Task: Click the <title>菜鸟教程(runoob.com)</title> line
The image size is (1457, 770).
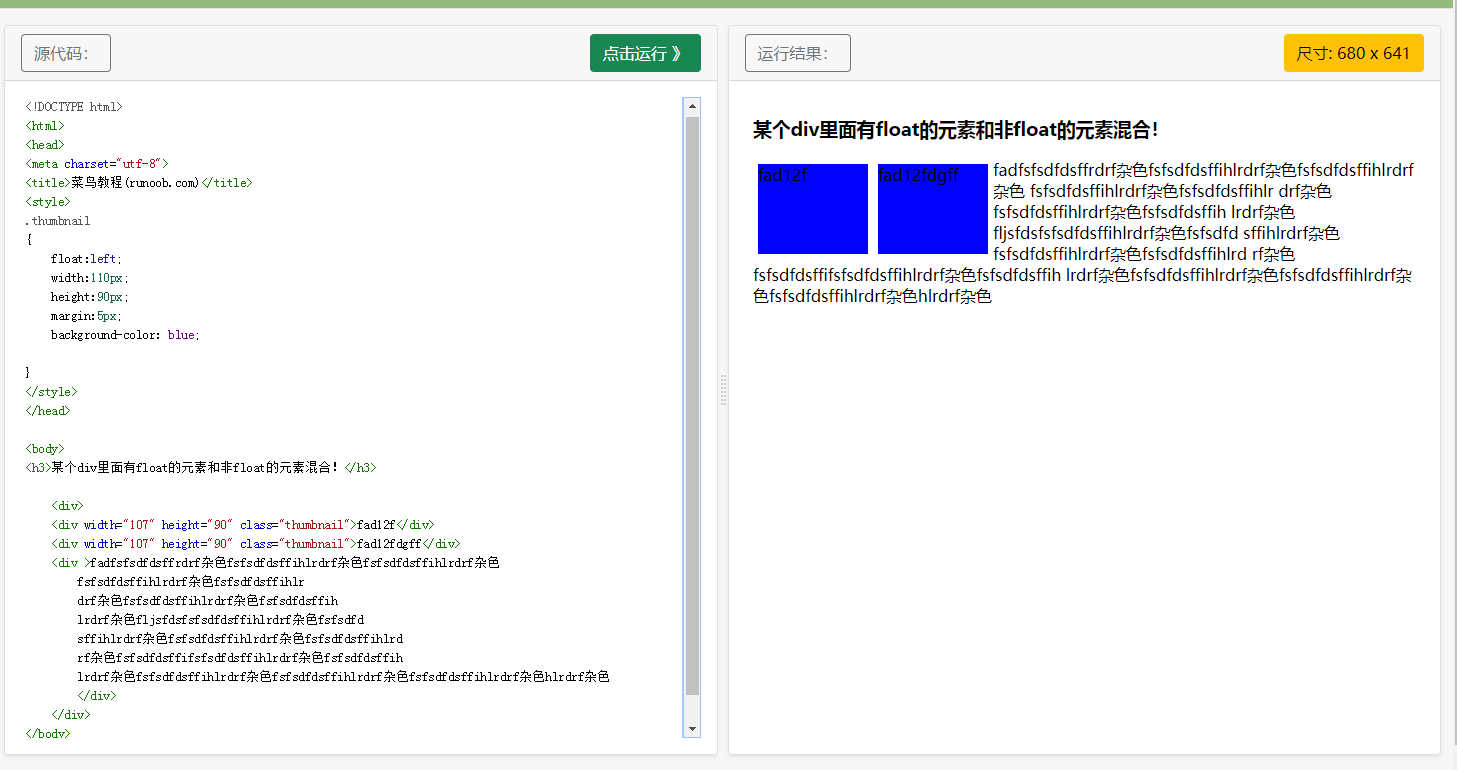Action: point(139,183)
